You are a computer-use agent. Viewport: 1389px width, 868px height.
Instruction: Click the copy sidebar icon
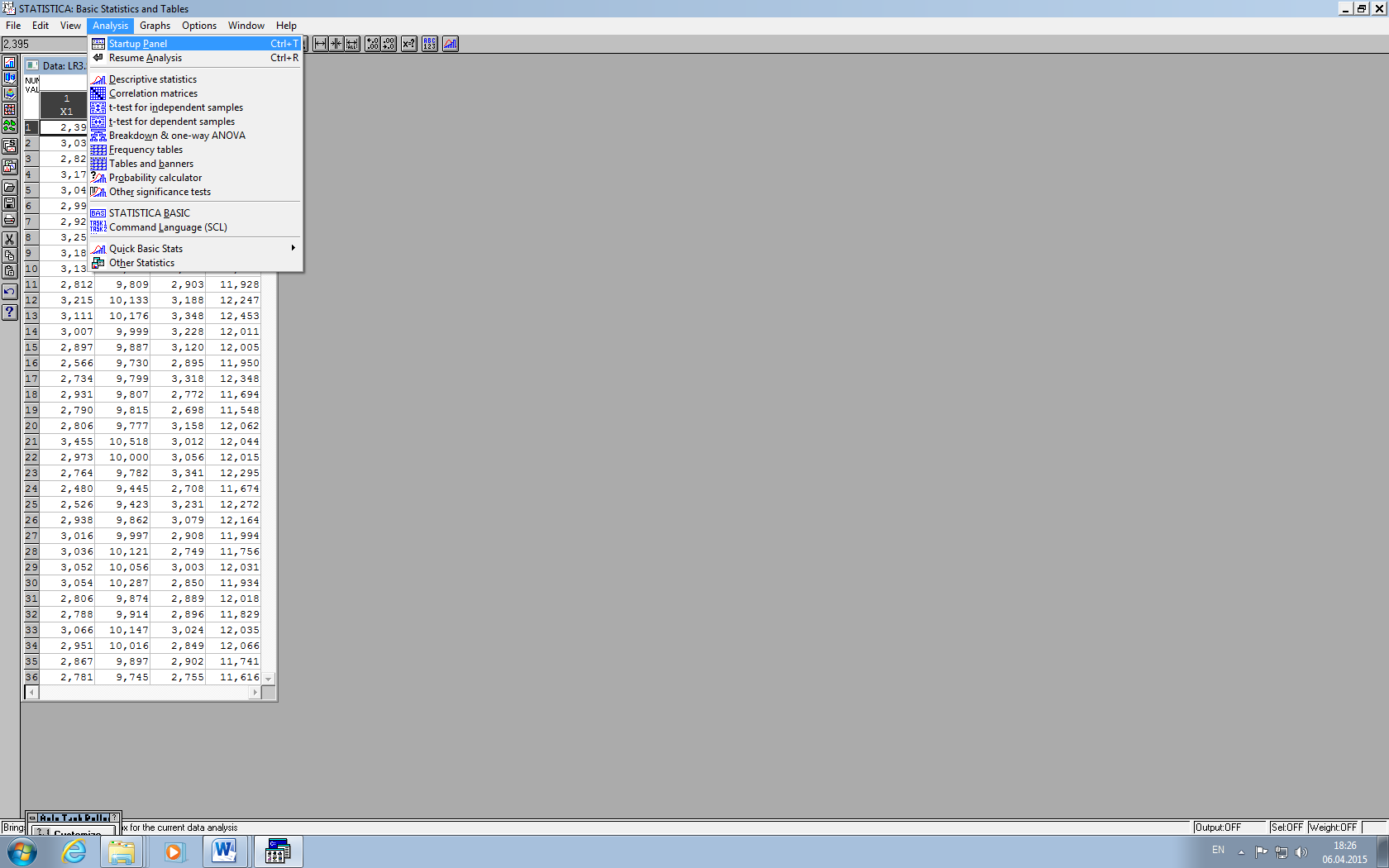[x=10, y=255]
